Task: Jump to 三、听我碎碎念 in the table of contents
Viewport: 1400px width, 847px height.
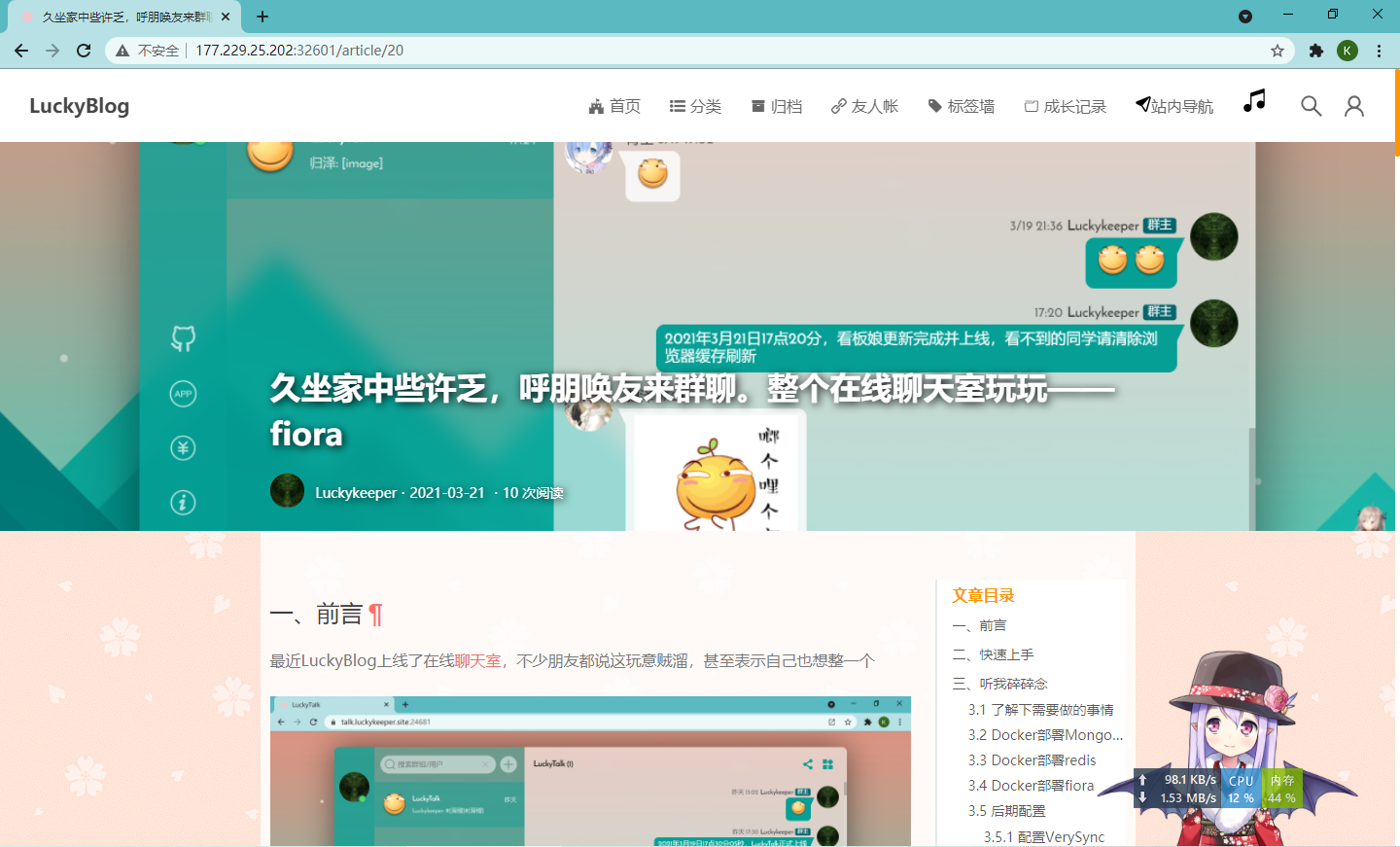Action: (1000, 685)
